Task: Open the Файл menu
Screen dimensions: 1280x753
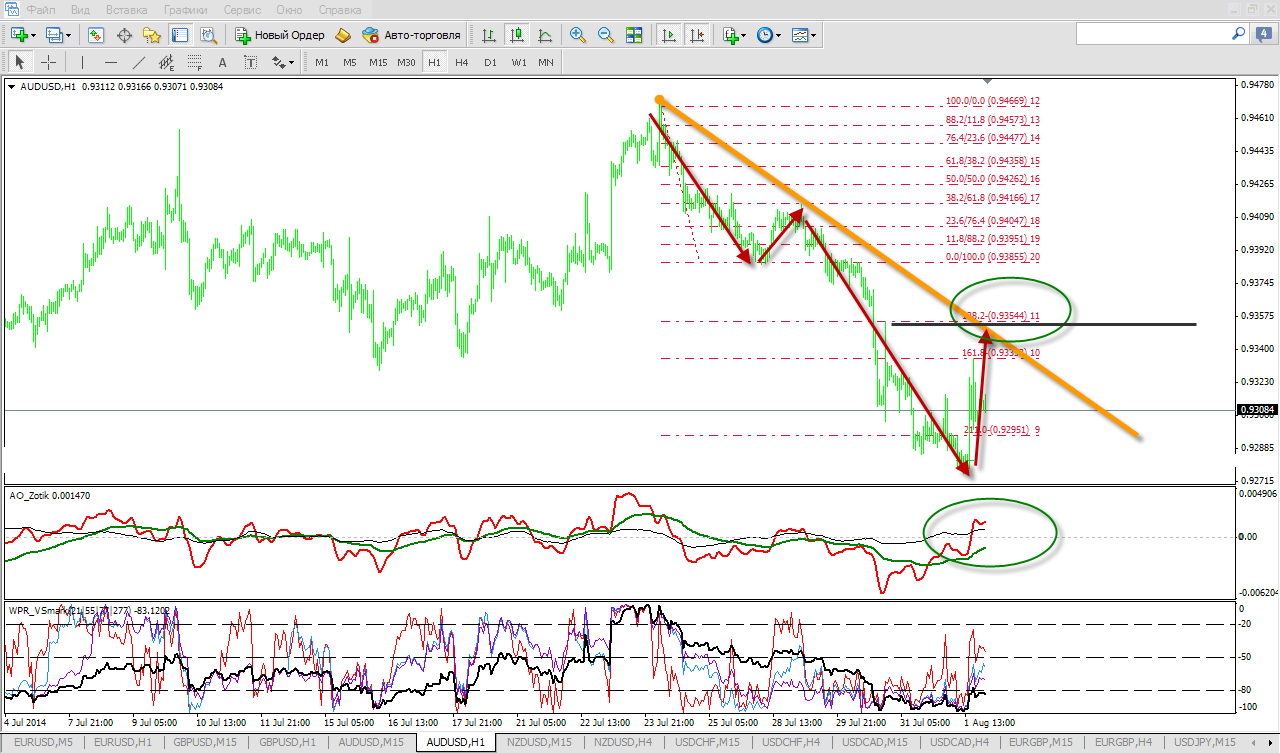Action: click(41, 9)
